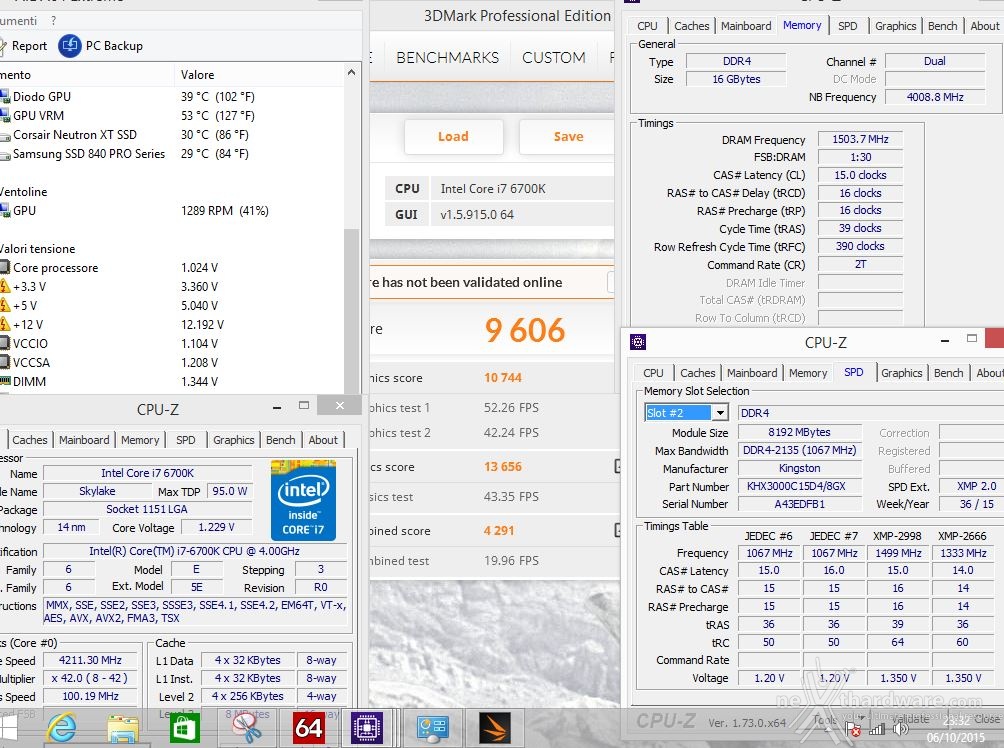Switch to CPU-Z via its taskbar icon
The height and width of the screenshot is (748, 1004).
point(368,728)
